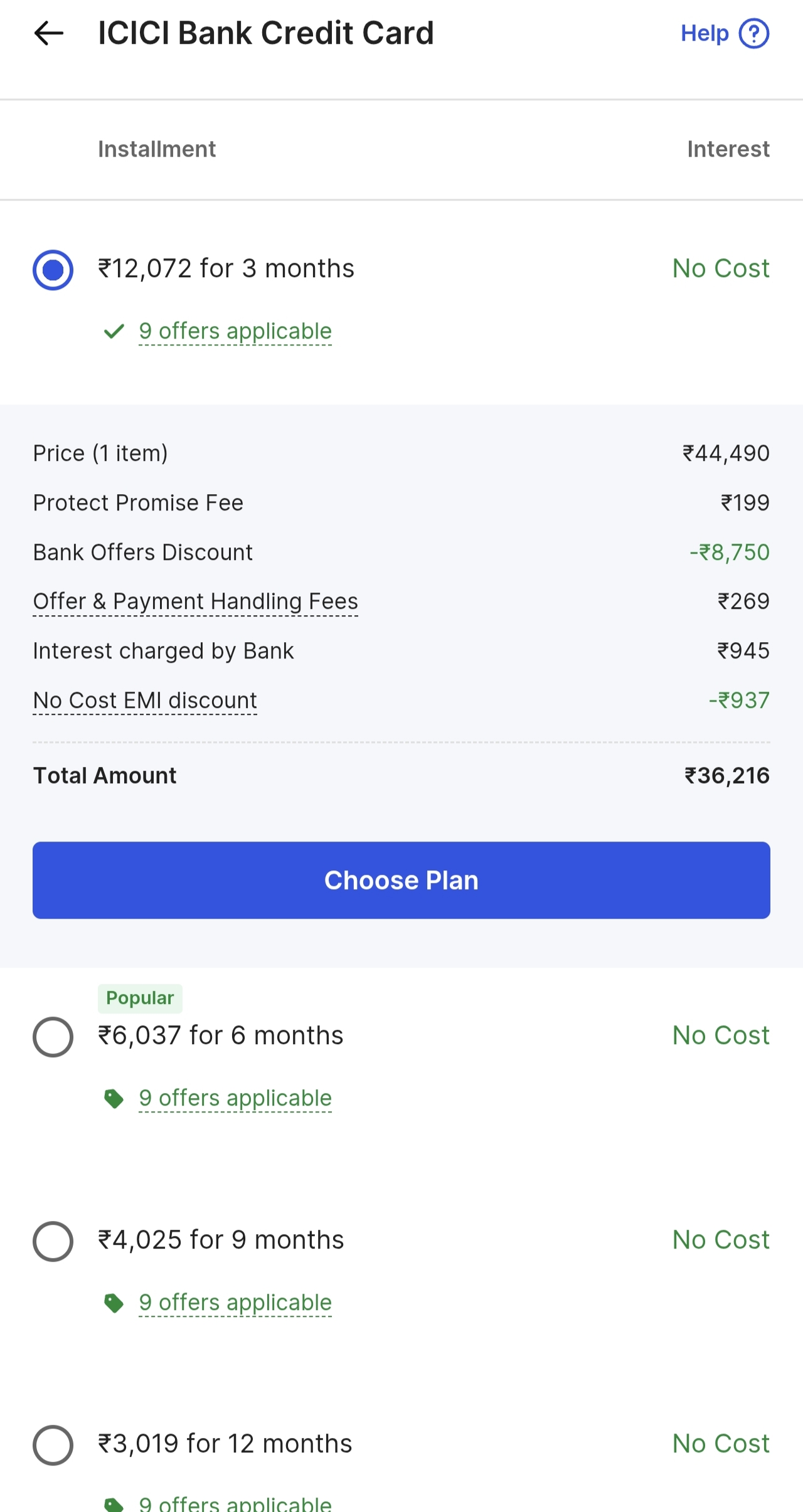Select the ₹12,072 for 3 months radio button
This screenshot has height=1512, width=803.
tap(53, 270)
